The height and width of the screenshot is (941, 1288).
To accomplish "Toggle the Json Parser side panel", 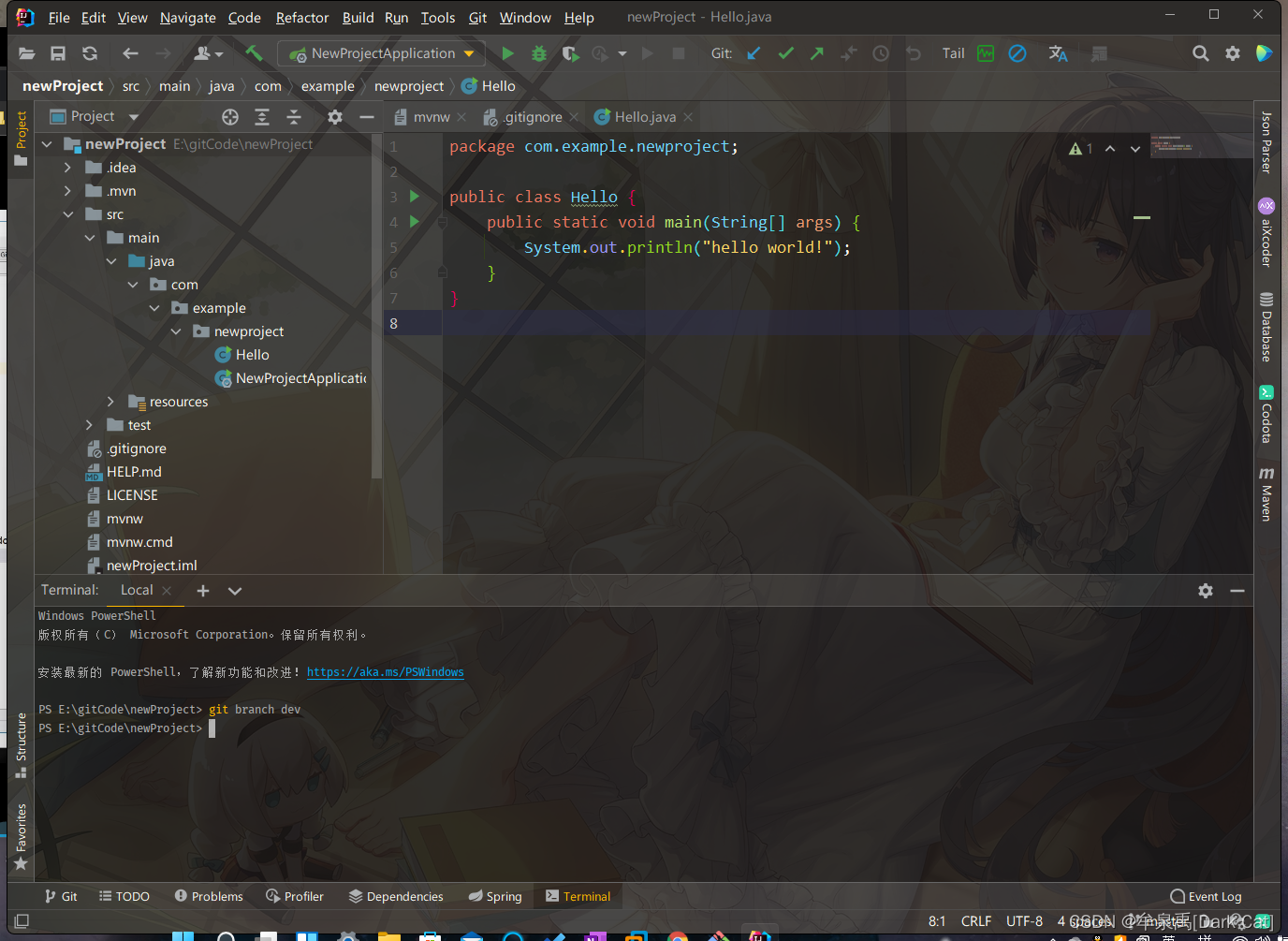I will 1266,141.
